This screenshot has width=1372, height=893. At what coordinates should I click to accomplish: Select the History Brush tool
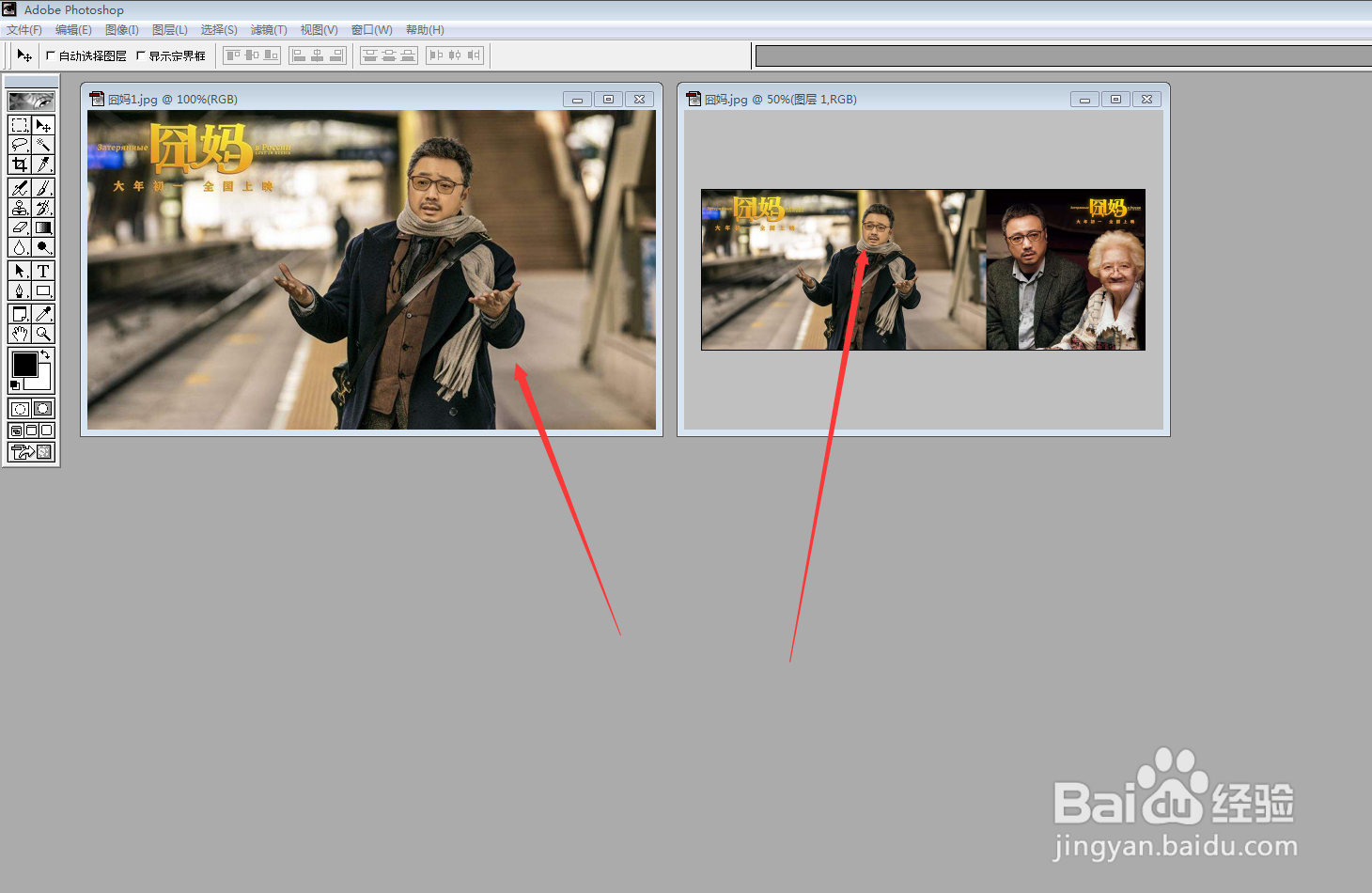click(x=43, y=208)
